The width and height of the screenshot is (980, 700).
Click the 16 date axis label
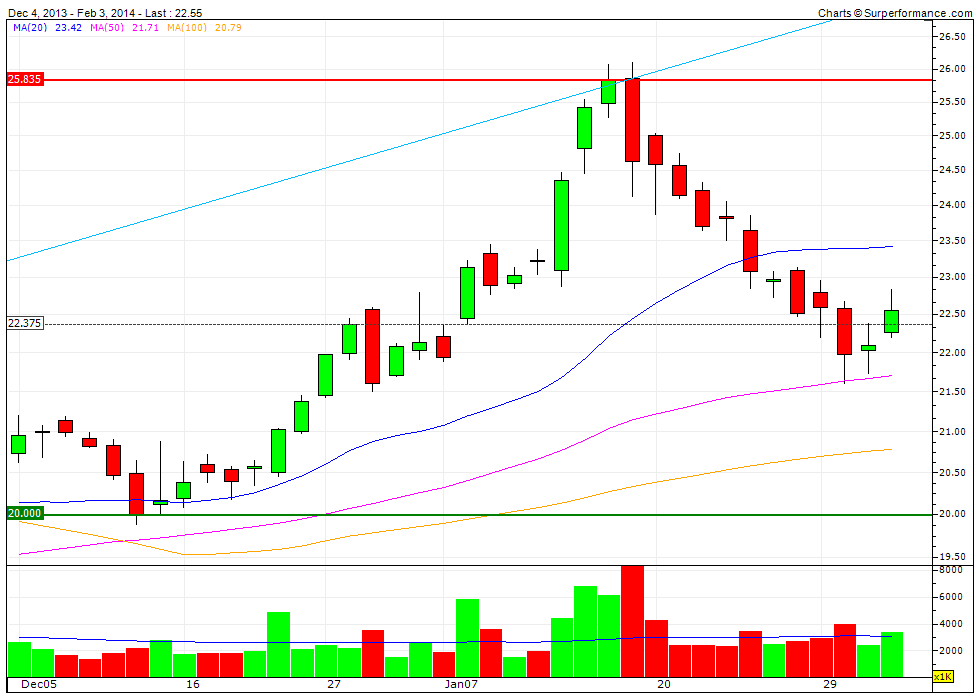(193, 684)
